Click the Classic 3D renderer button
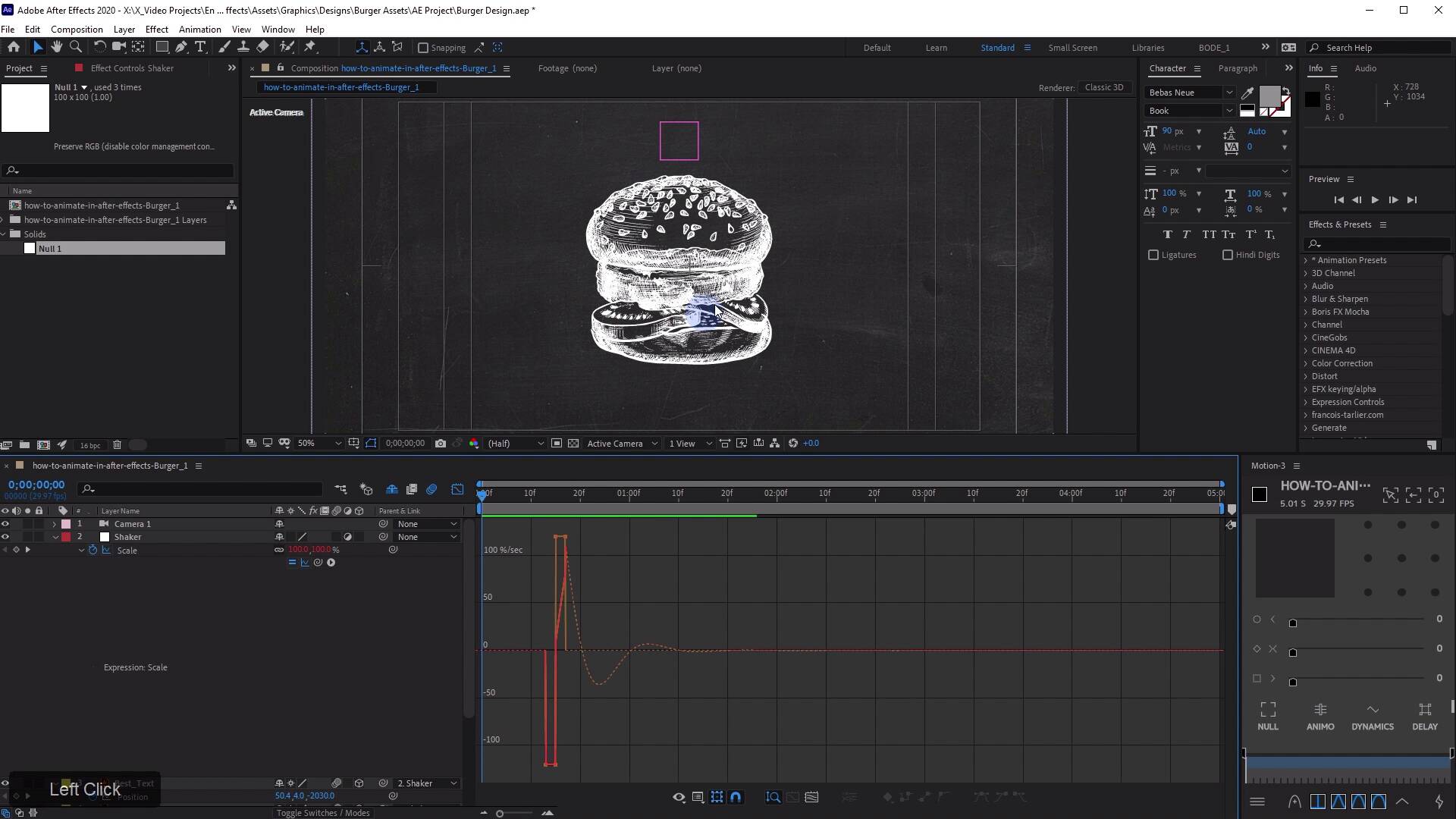Image resolution: width=1456 pixels, height=819 pixels. [1104, 87]
